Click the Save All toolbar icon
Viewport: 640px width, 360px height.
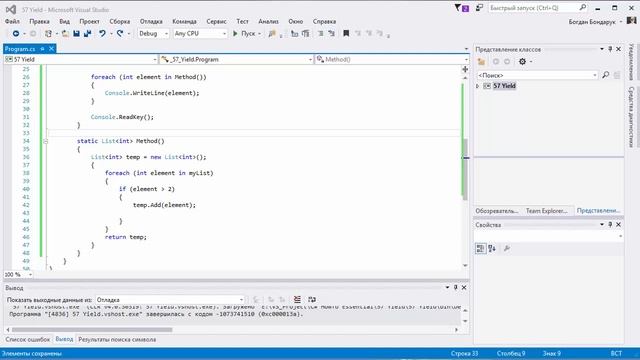[87, 33]
